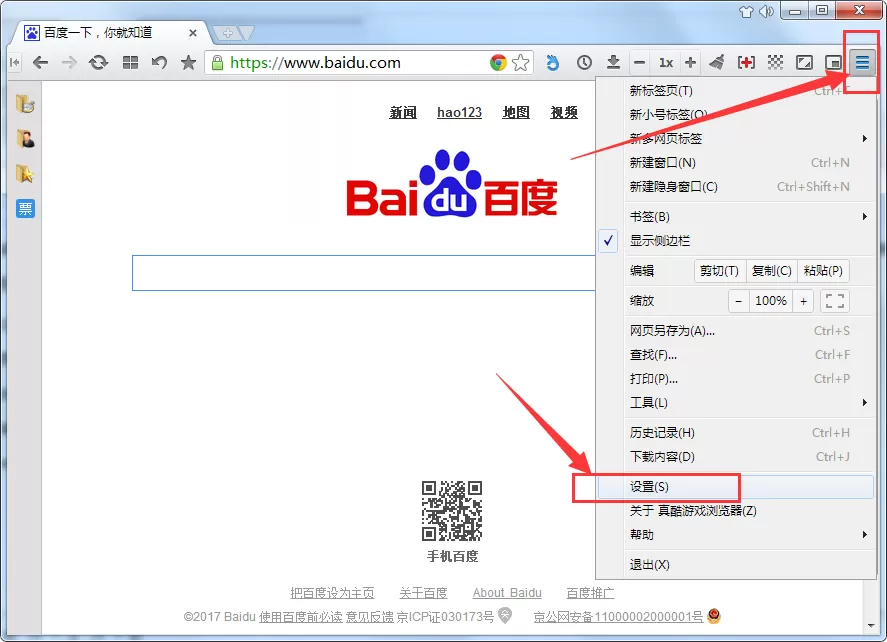
Task: Open favorites with the solid star icon
Action: coord(188,62)
